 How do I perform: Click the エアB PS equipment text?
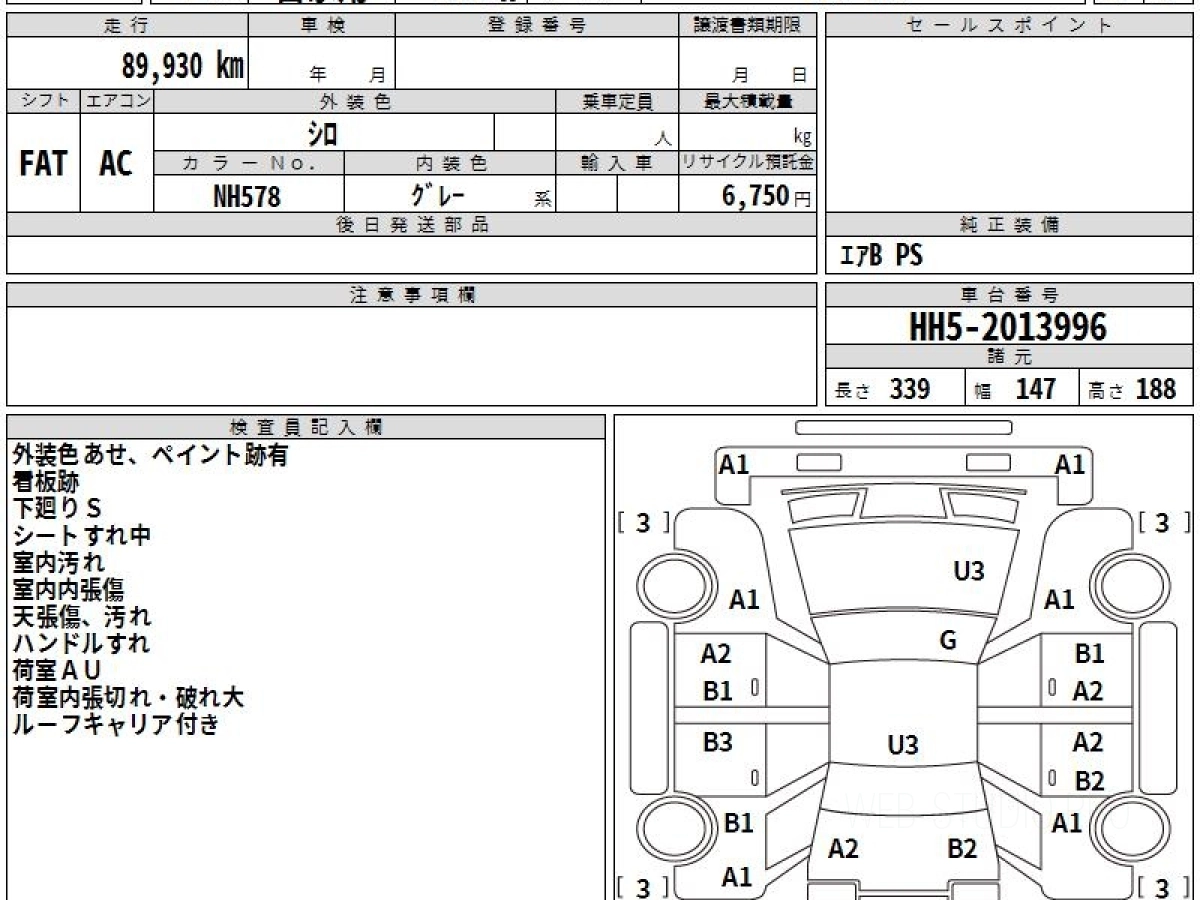point(881,257)
